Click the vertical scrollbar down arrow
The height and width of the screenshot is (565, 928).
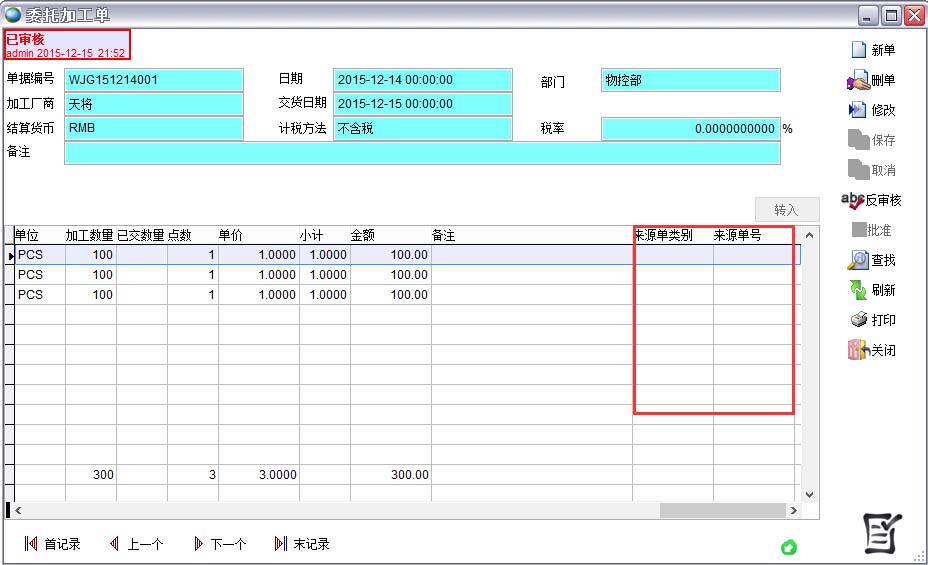point(809,494)
